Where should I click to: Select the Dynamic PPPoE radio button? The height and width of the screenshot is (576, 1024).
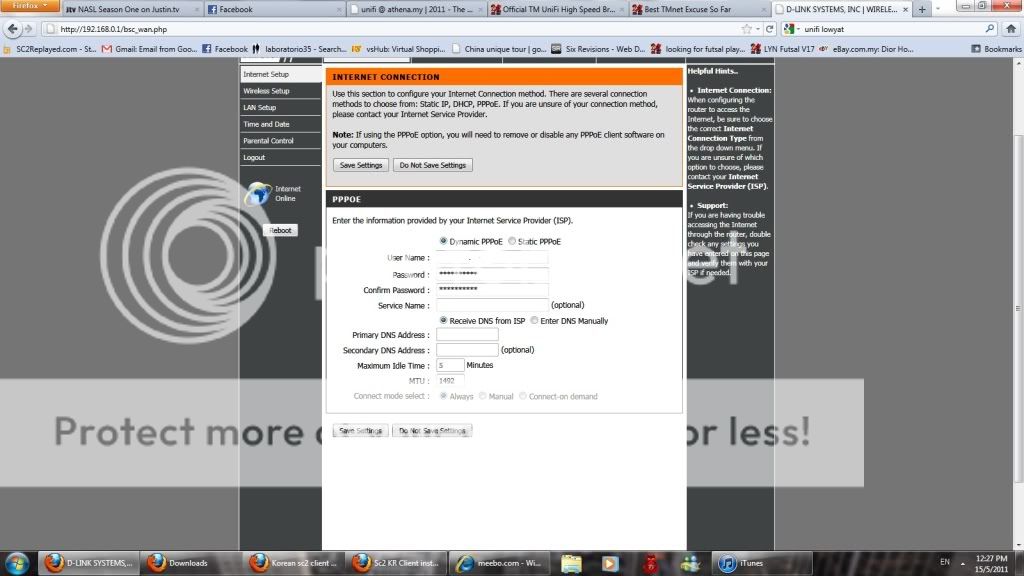[x=444, y=241]
